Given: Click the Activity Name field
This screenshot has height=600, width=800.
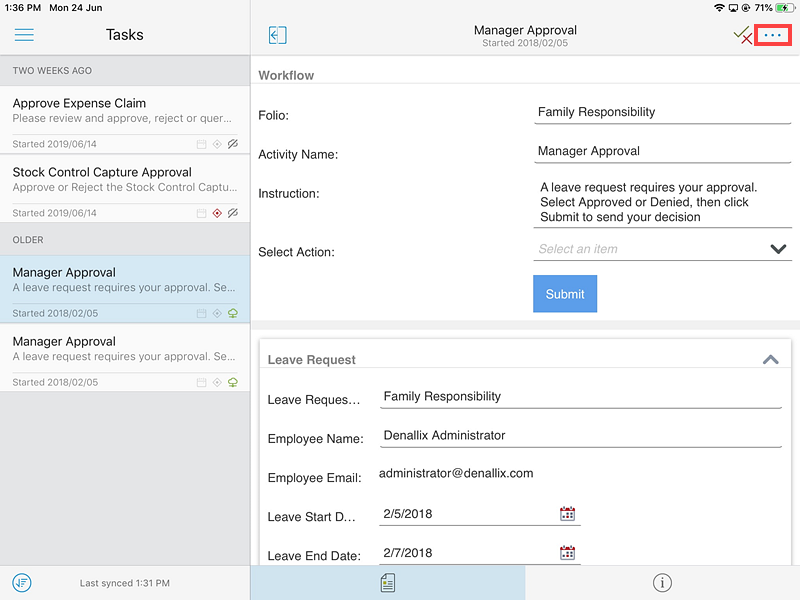Looking at the screenshot, I should 662,152.
